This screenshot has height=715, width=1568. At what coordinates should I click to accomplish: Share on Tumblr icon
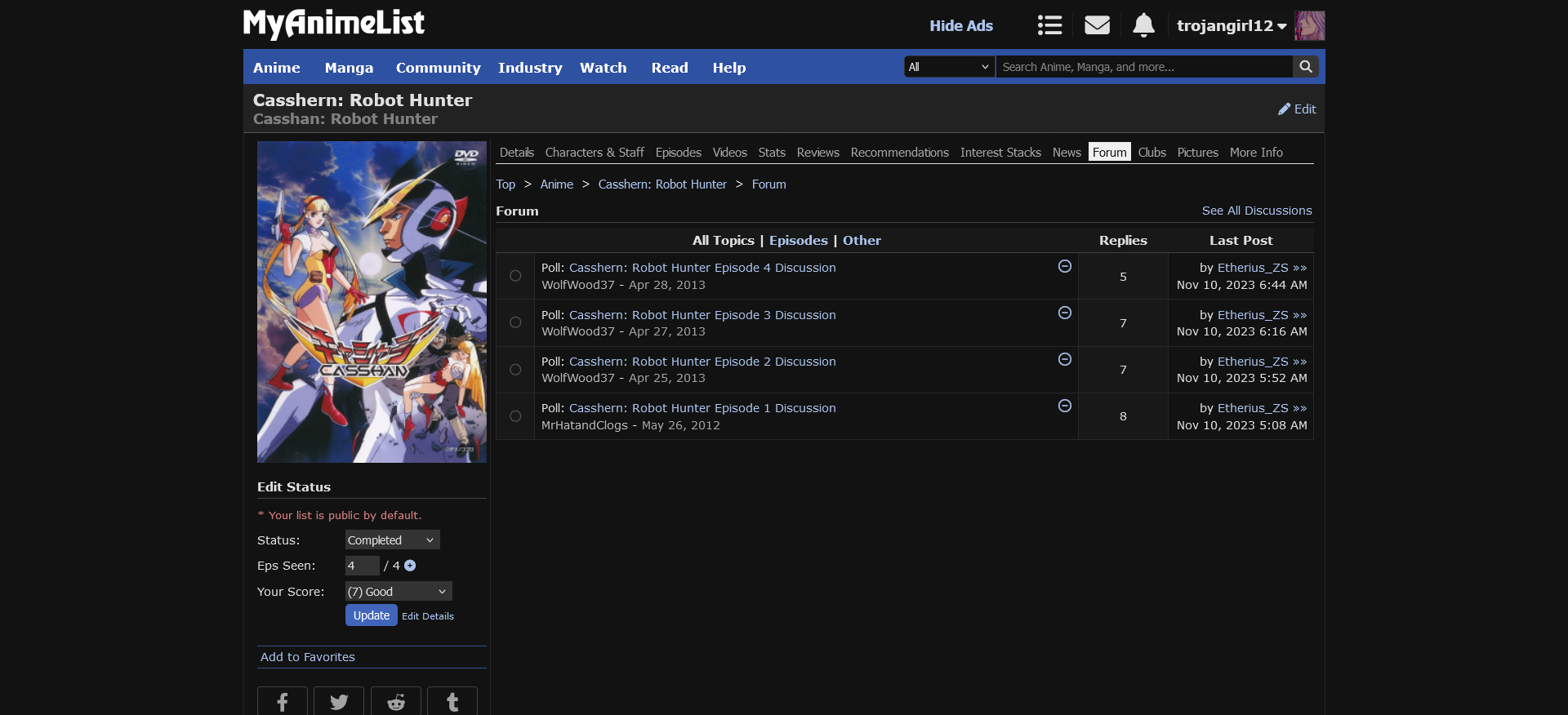pos(452,702)
